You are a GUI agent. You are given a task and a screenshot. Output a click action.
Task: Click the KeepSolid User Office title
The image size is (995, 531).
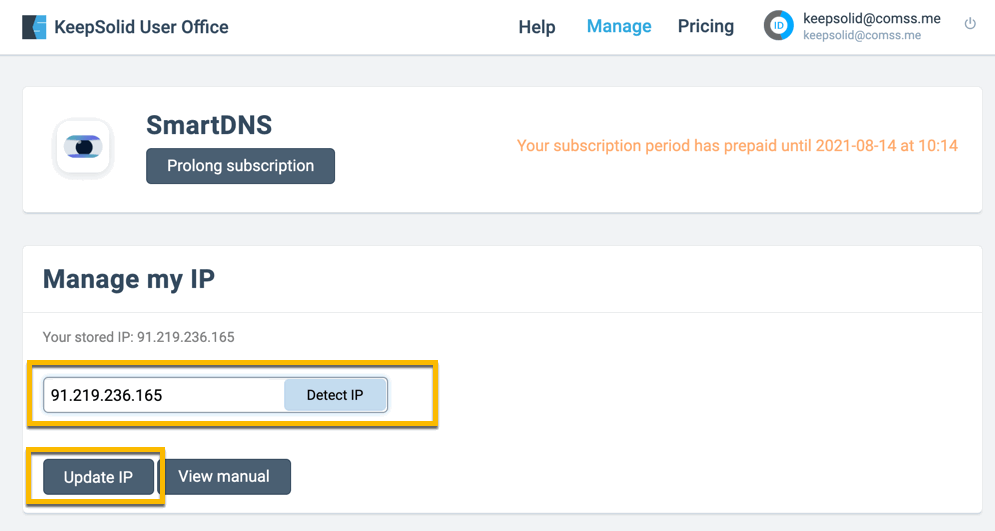coord(142,27)
